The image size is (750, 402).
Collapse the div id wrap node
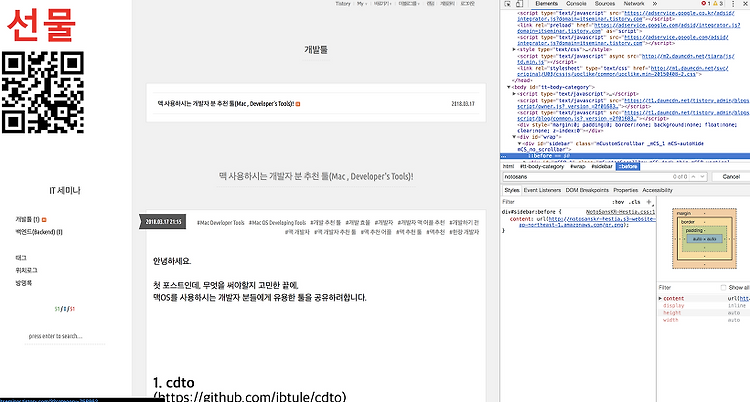pyautogui.click(x=514, y=137)
